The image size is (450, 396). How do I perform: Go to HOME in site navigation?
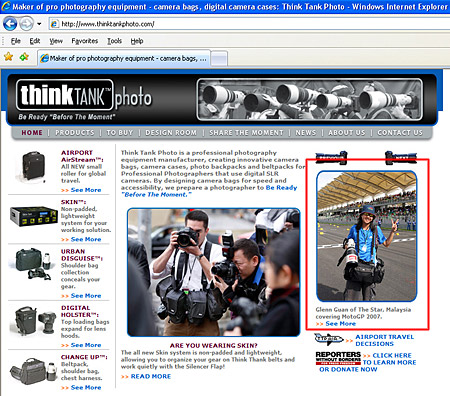pos(32,133)
